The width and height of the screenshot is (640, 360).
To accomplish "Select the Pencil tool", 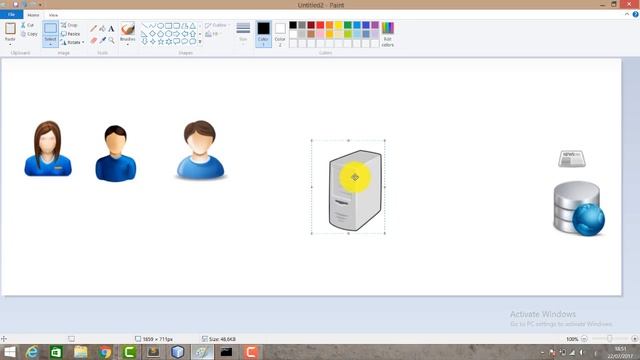I will tap(93, 29).
